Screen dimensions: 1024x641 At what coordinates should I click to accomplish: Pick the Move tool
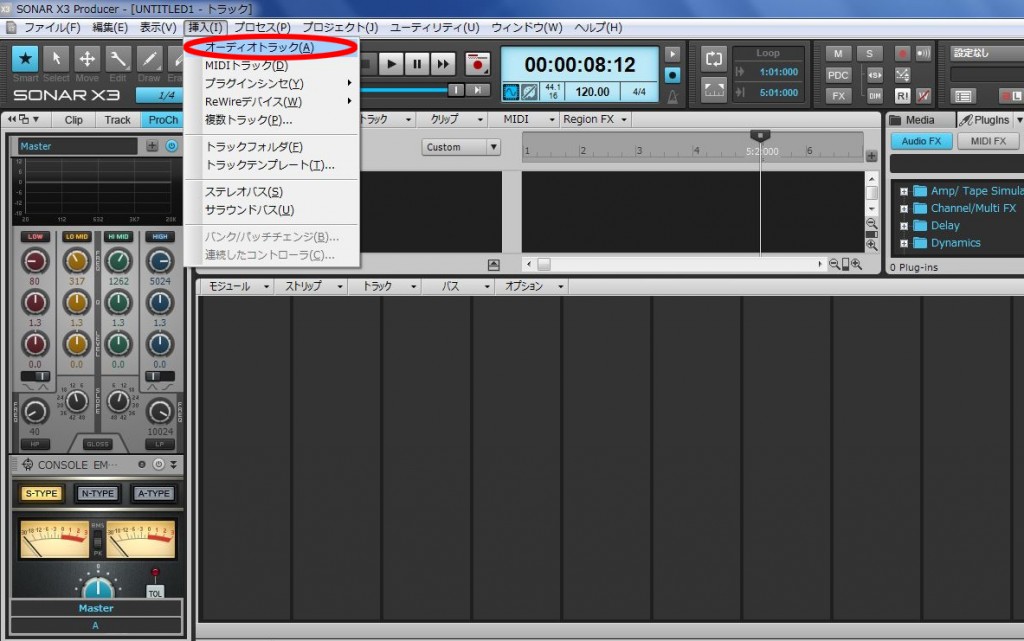(x=87, y=59)
